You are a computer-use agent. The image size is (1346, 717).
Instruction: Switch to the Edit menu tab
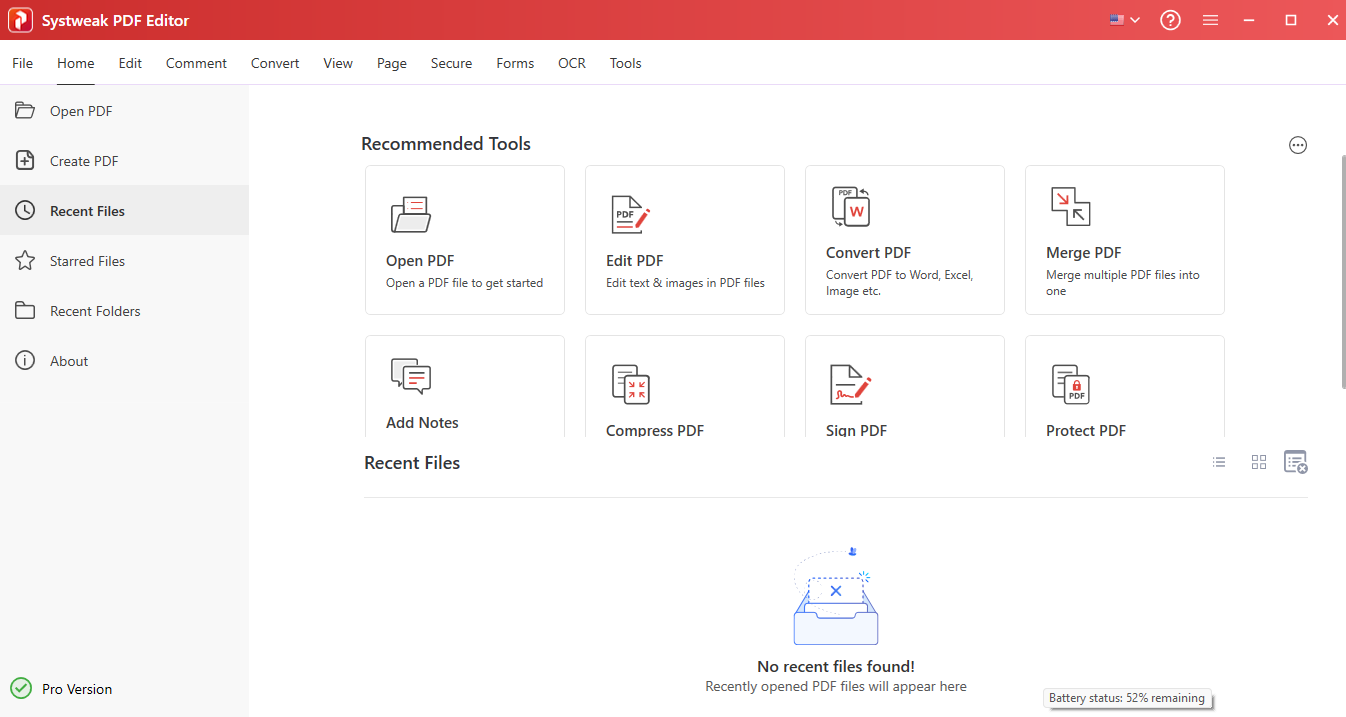(129, 62)
